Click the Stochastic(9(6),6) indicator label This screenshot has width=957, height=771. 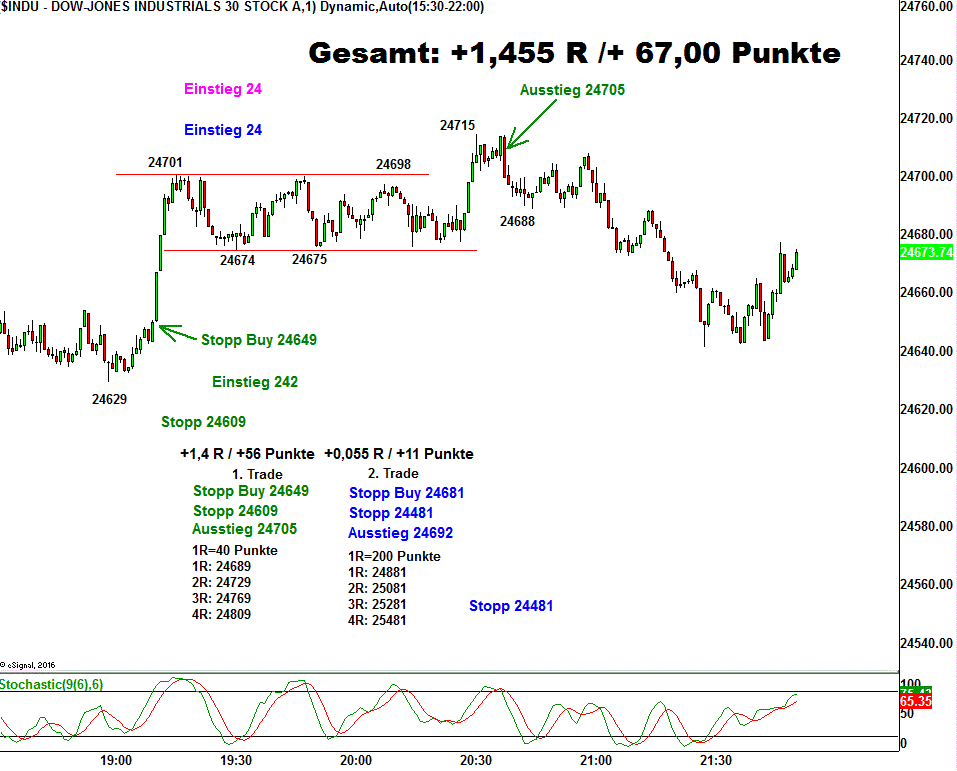click(52, 684)
